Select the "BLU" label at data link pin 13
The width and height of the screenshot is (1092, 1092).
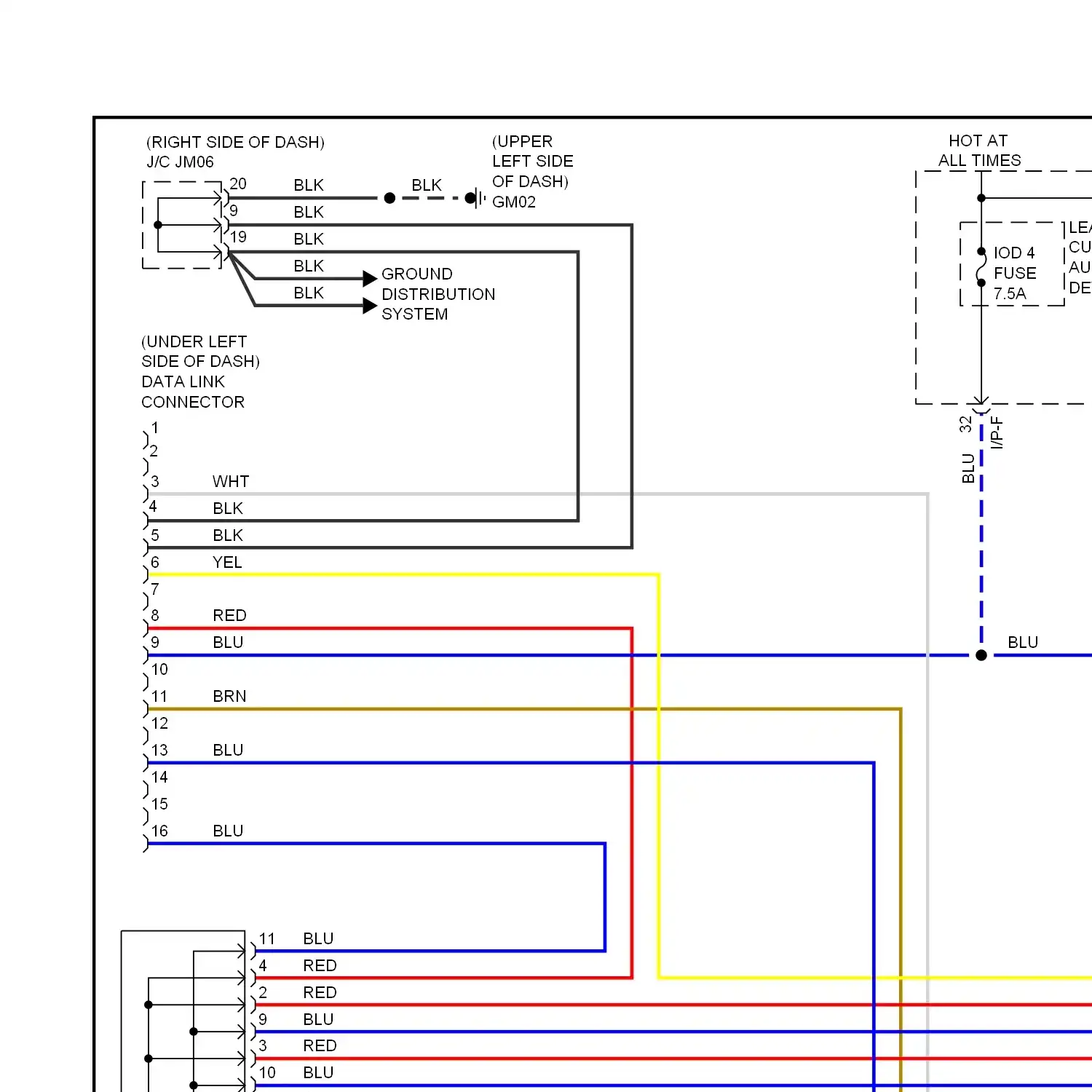pos(228,750)
